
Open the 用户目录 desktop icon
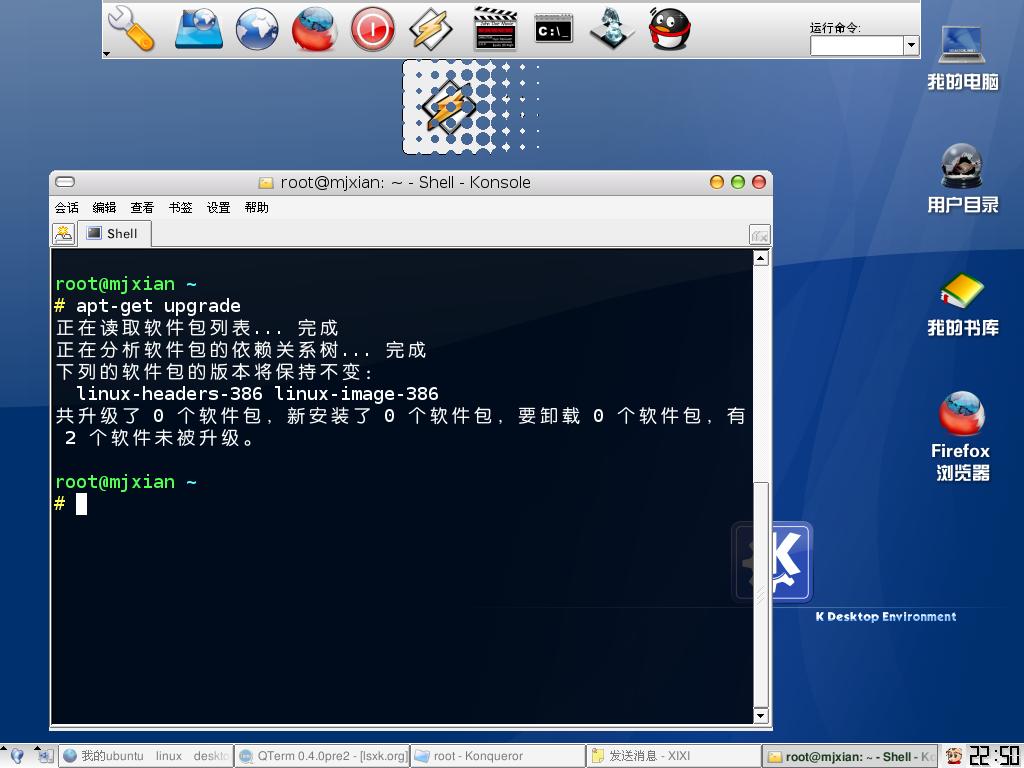point(963,178)
